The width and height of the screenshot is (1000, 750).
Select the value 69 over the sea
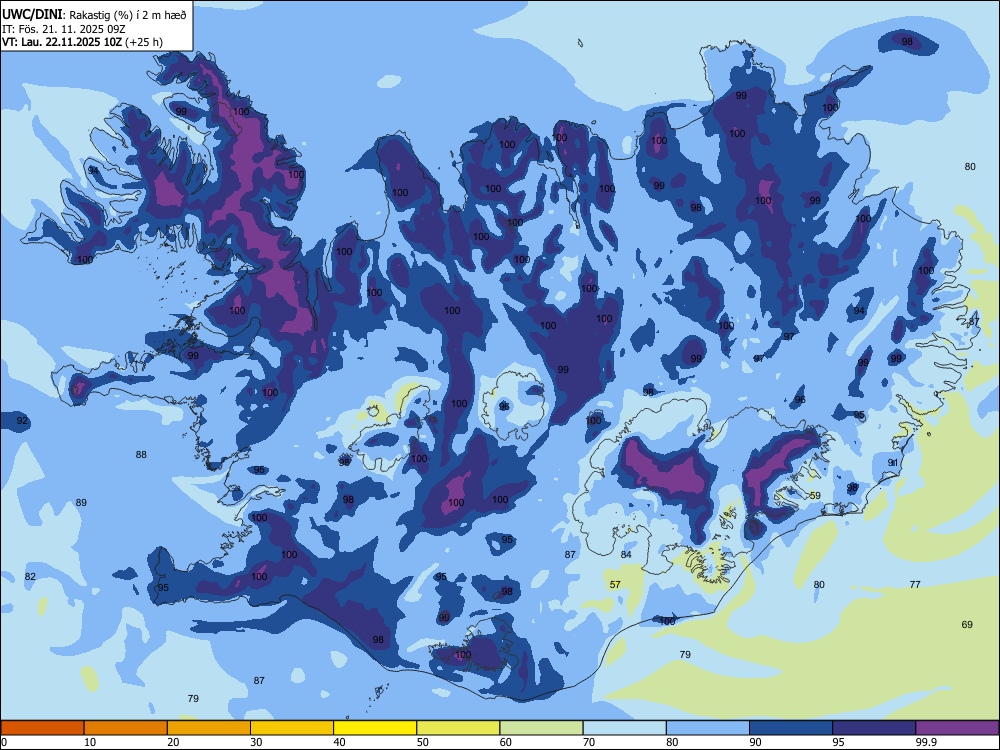tap(967, 624)
